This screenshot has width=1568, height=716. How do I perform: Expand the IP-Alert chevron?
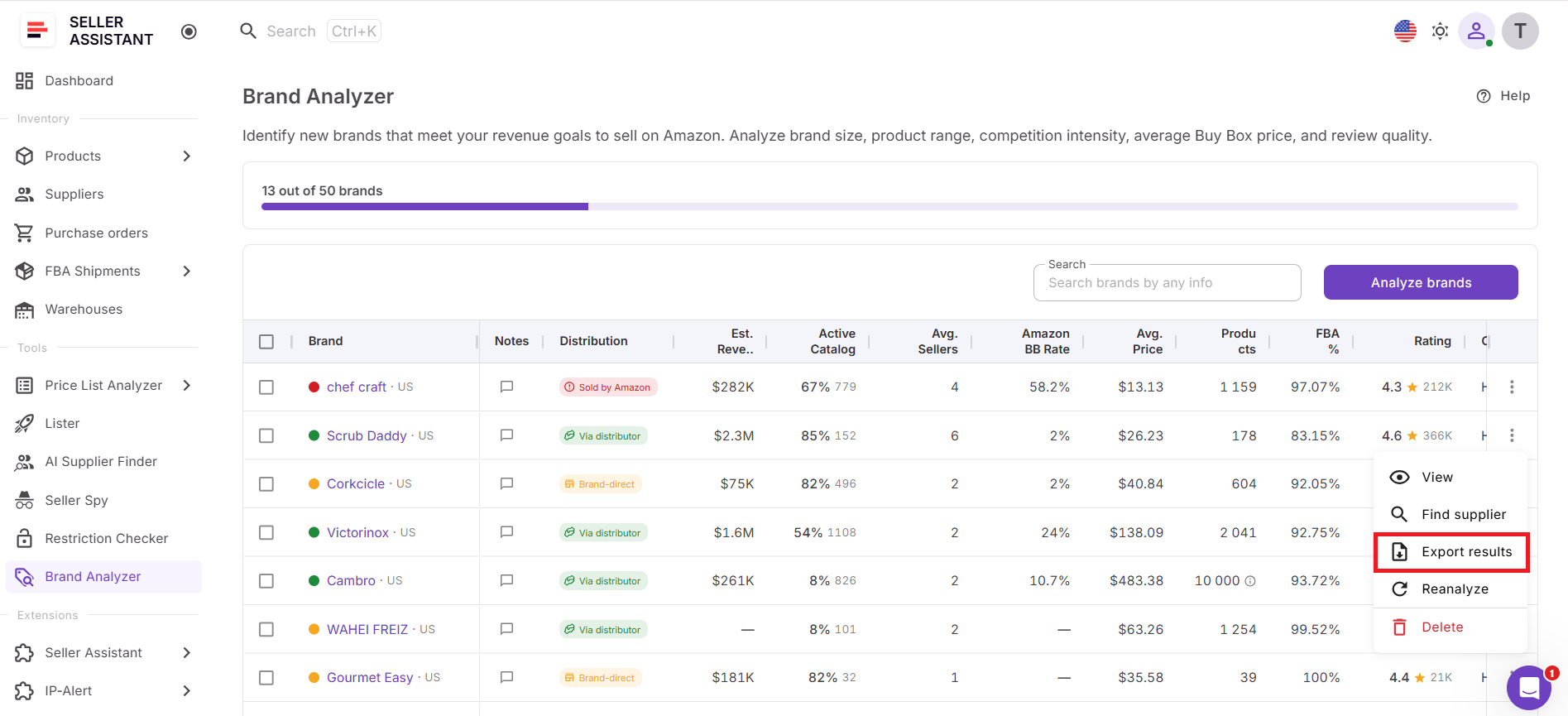click(x=187, y=690)
